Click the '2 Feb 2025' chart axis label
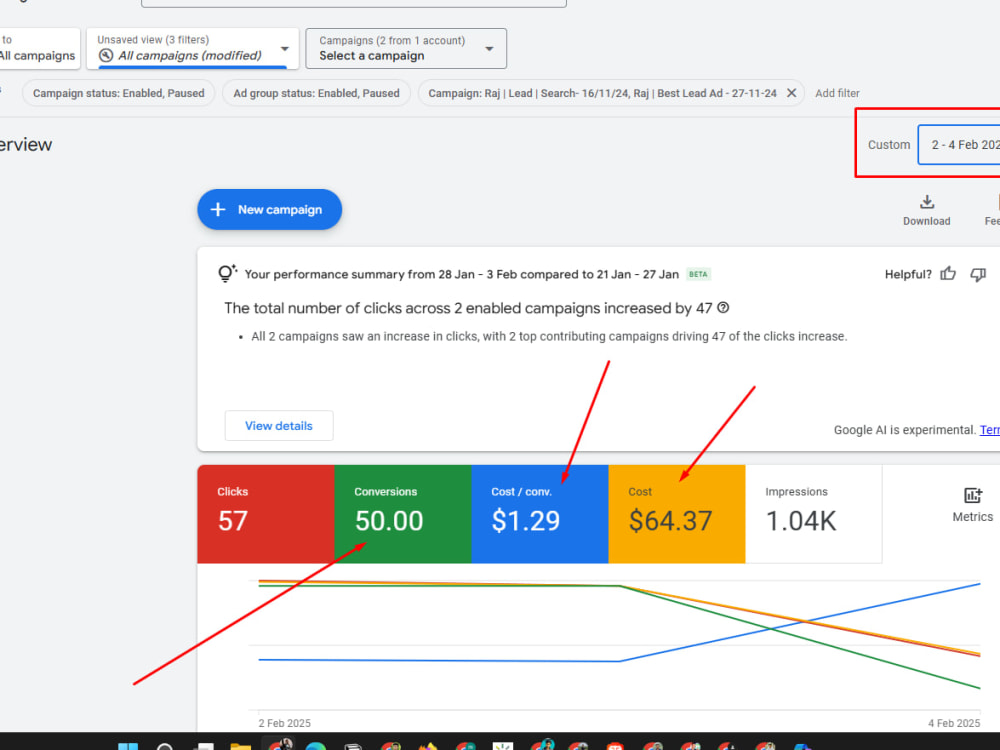This screenshot has height=750, width=1000. pos(284,723)
